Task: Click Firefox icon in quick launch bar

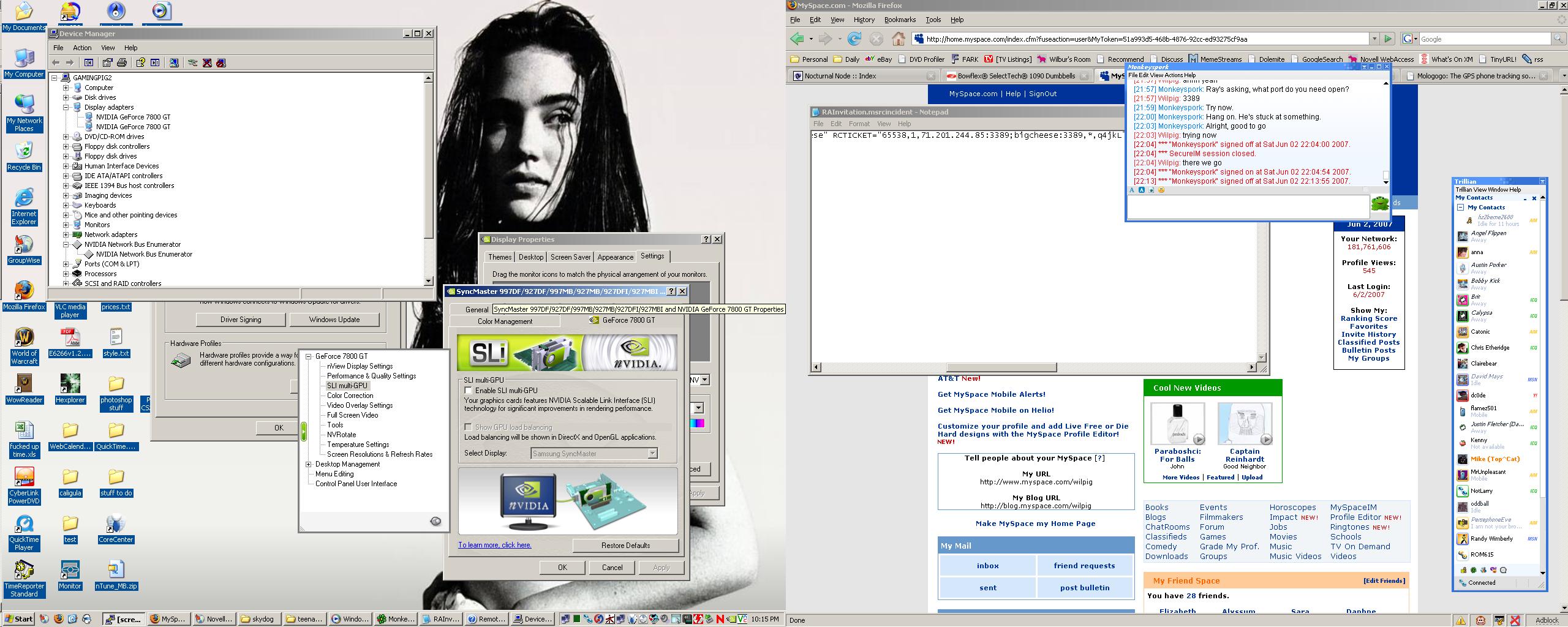Action: (59, 619)
